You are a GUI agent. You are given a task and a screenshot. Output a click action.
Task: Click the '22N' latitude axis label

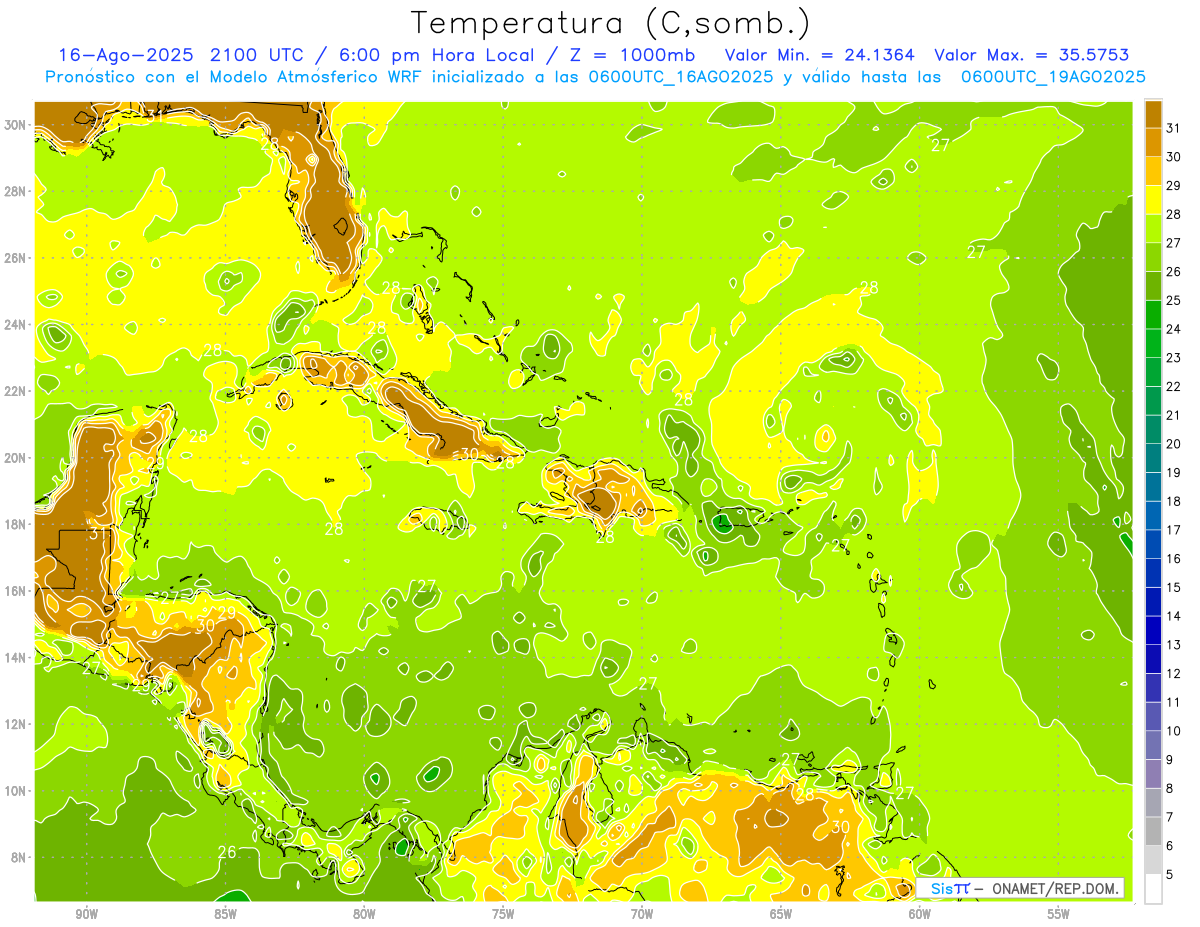[16, 391]
